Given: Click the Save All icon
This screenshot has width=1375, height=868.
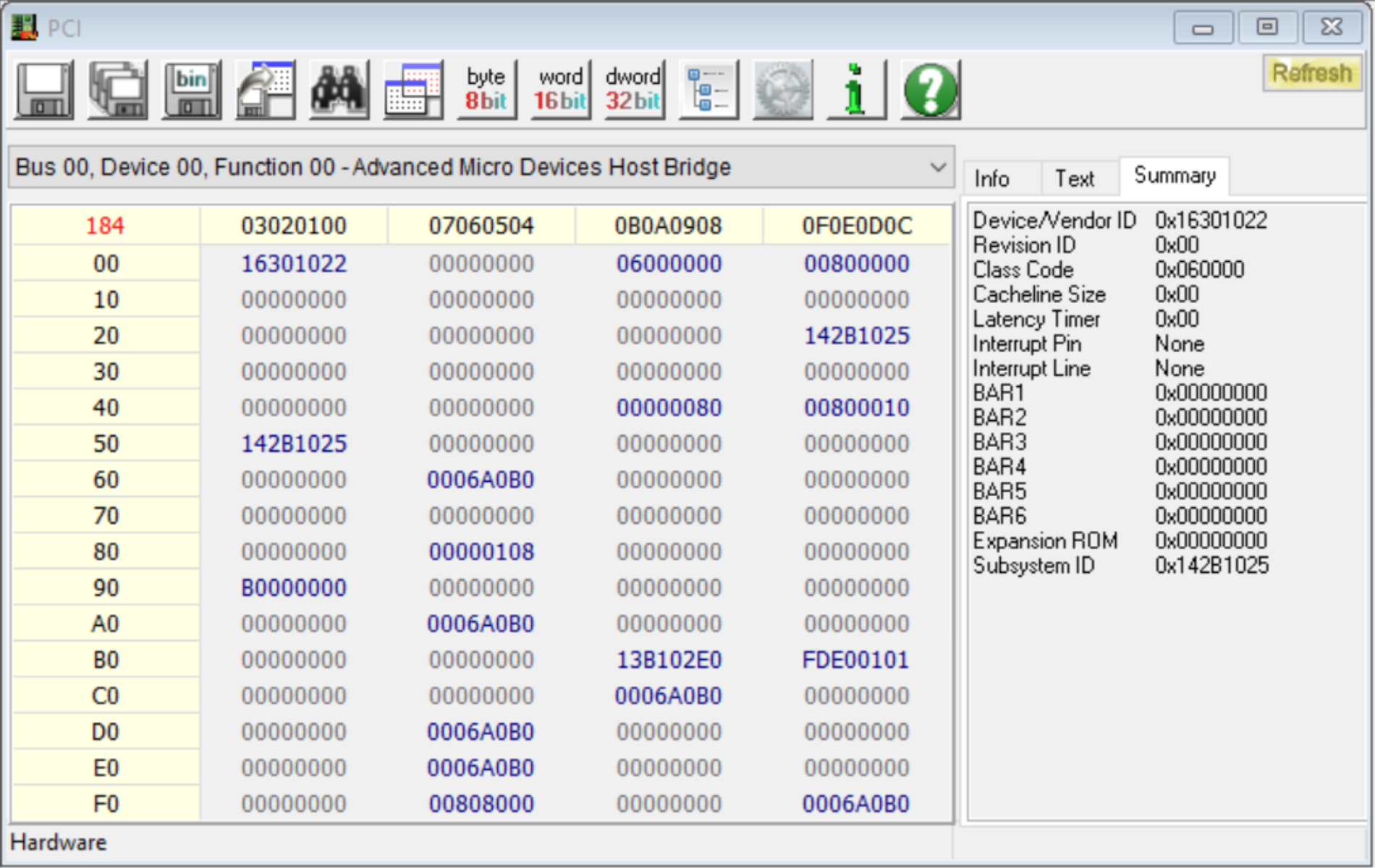Looking at the screenshot, I should pyautogui.click(x=117, y=89).
